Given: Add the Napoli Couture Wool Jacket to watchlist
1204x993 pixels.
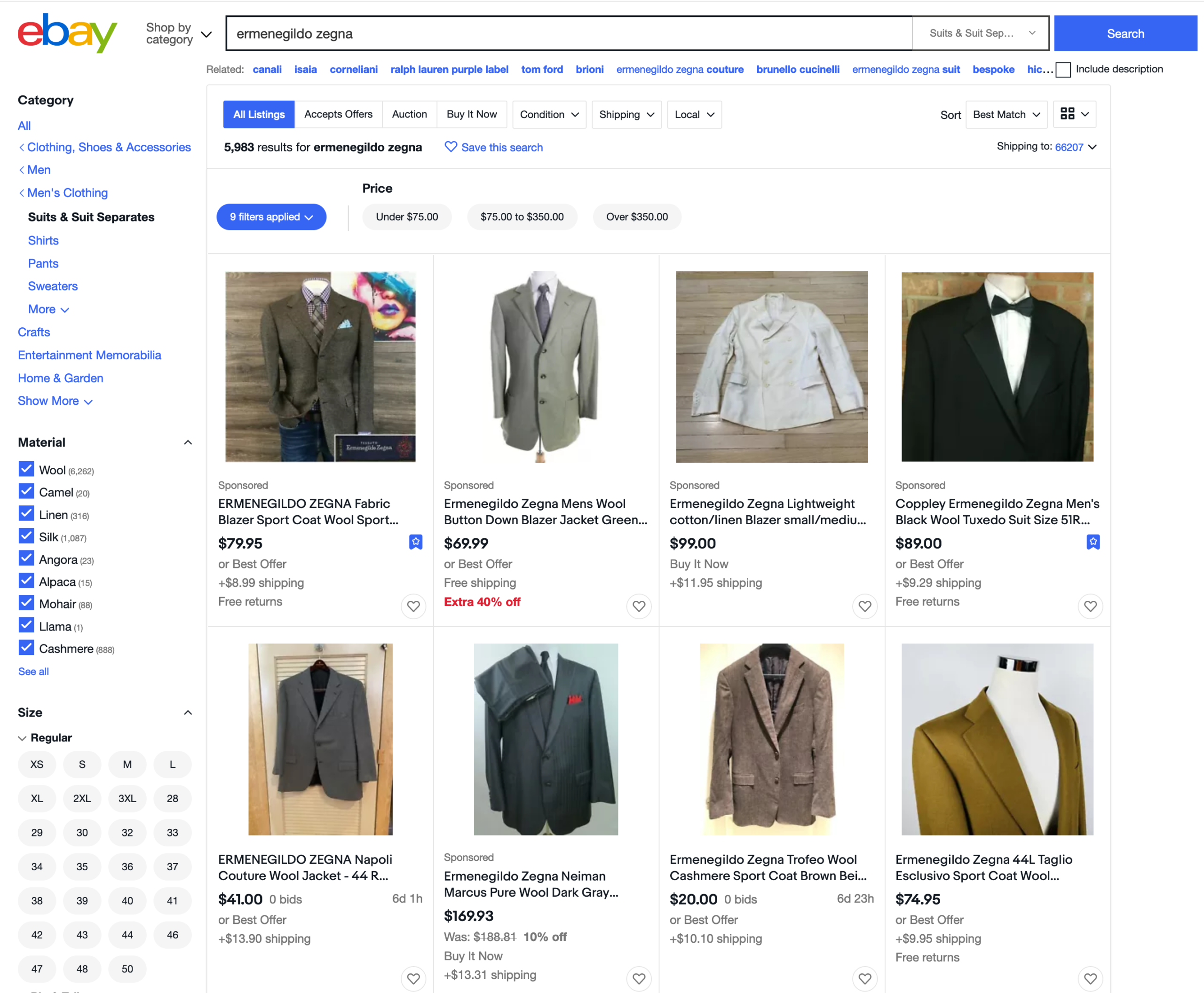Looking at the screenshot, I should click(413, 978).
